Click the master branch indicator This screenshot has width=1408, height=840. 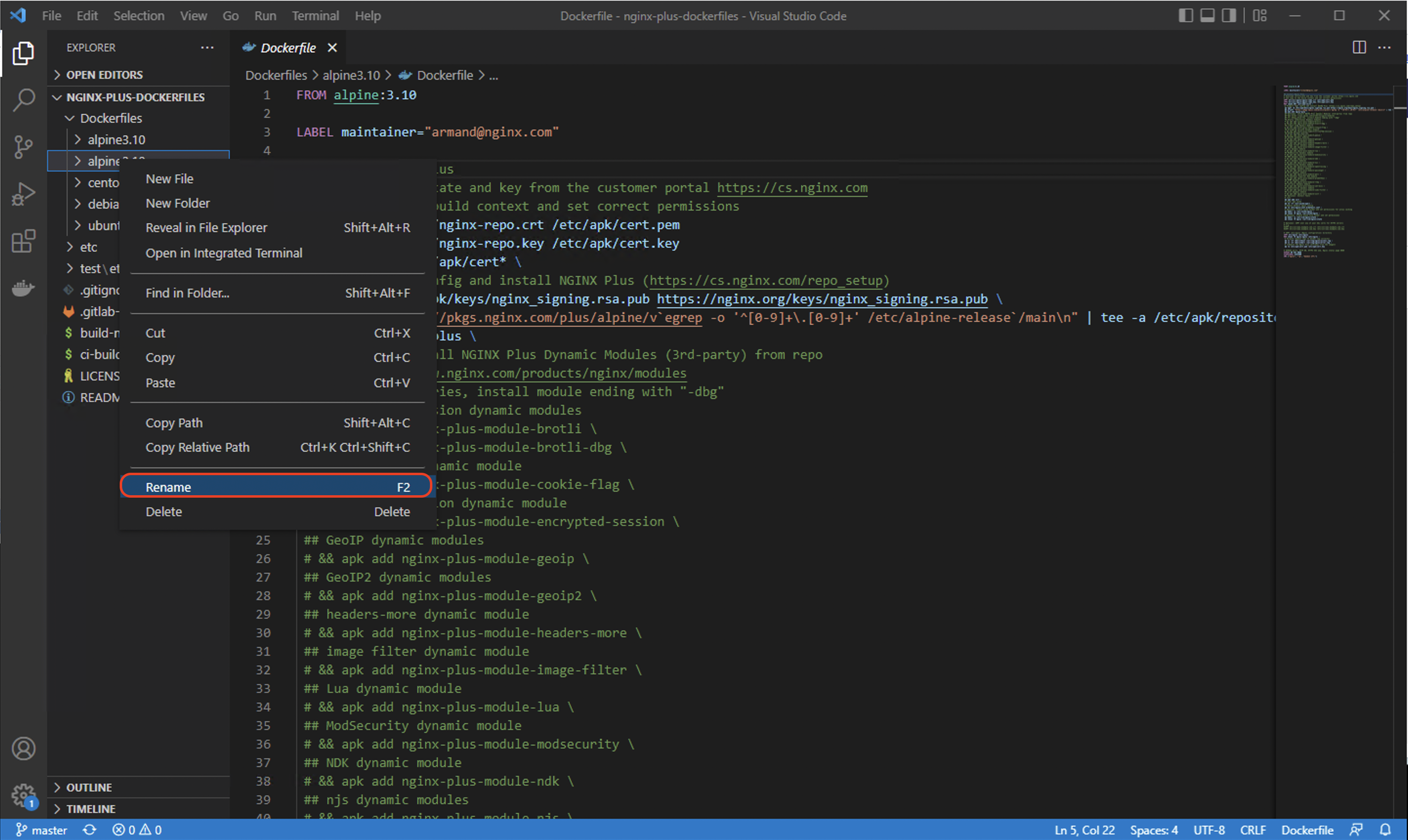tap(42, 830)
